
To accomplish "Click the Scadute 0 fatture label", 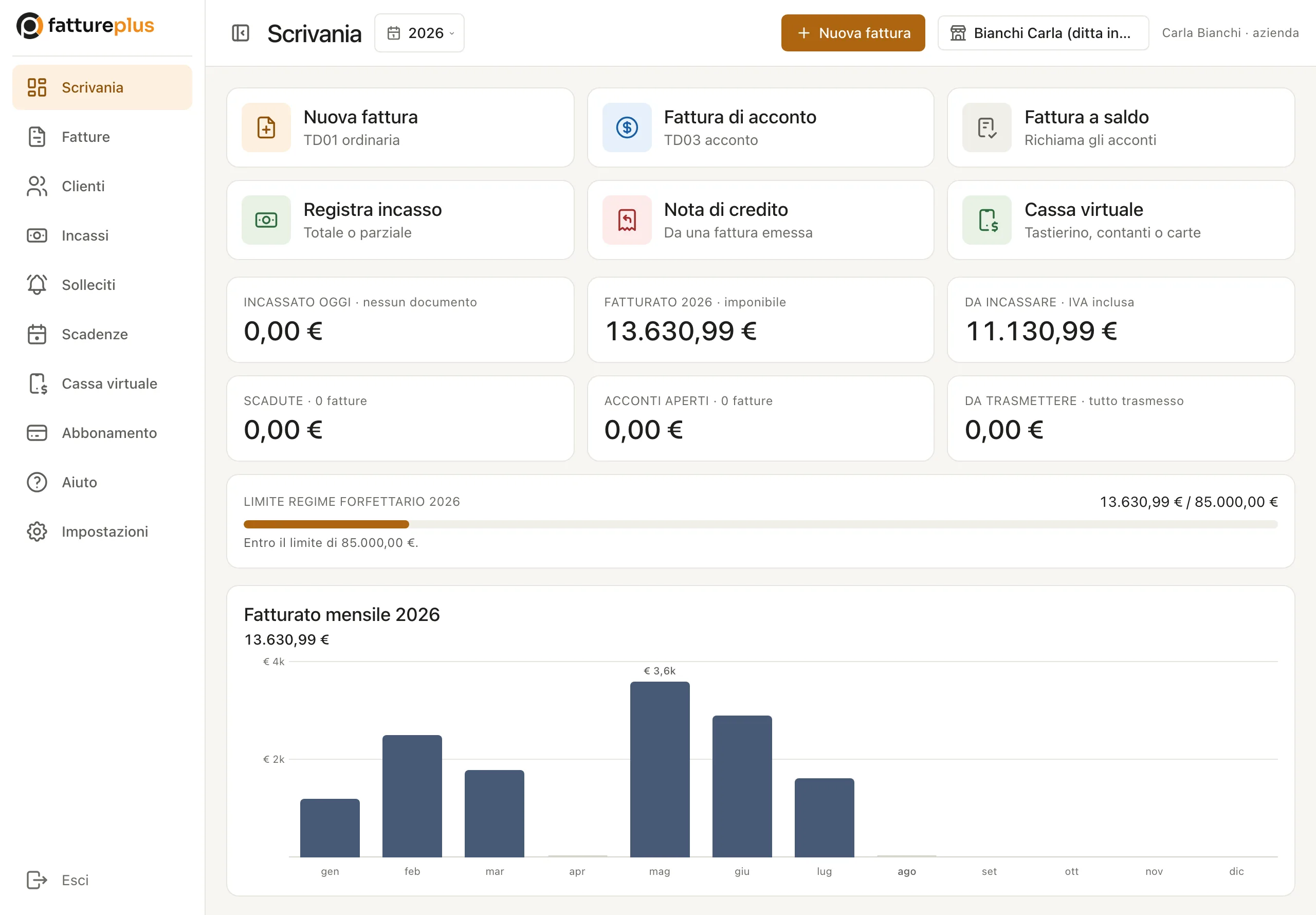I will [305, 401].
